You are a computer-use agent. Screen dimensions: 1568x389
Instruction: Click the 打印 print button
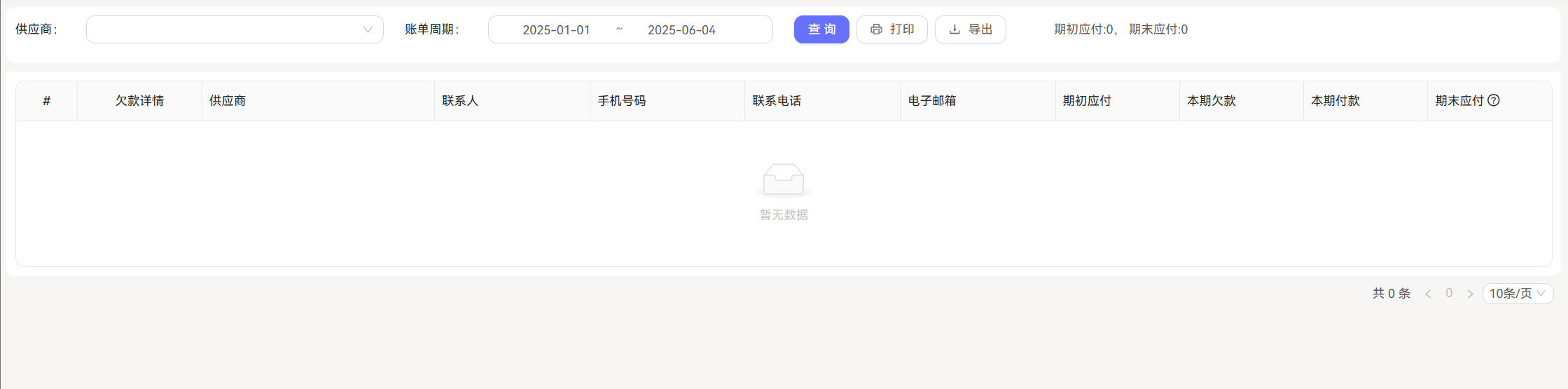coord(892,29)
